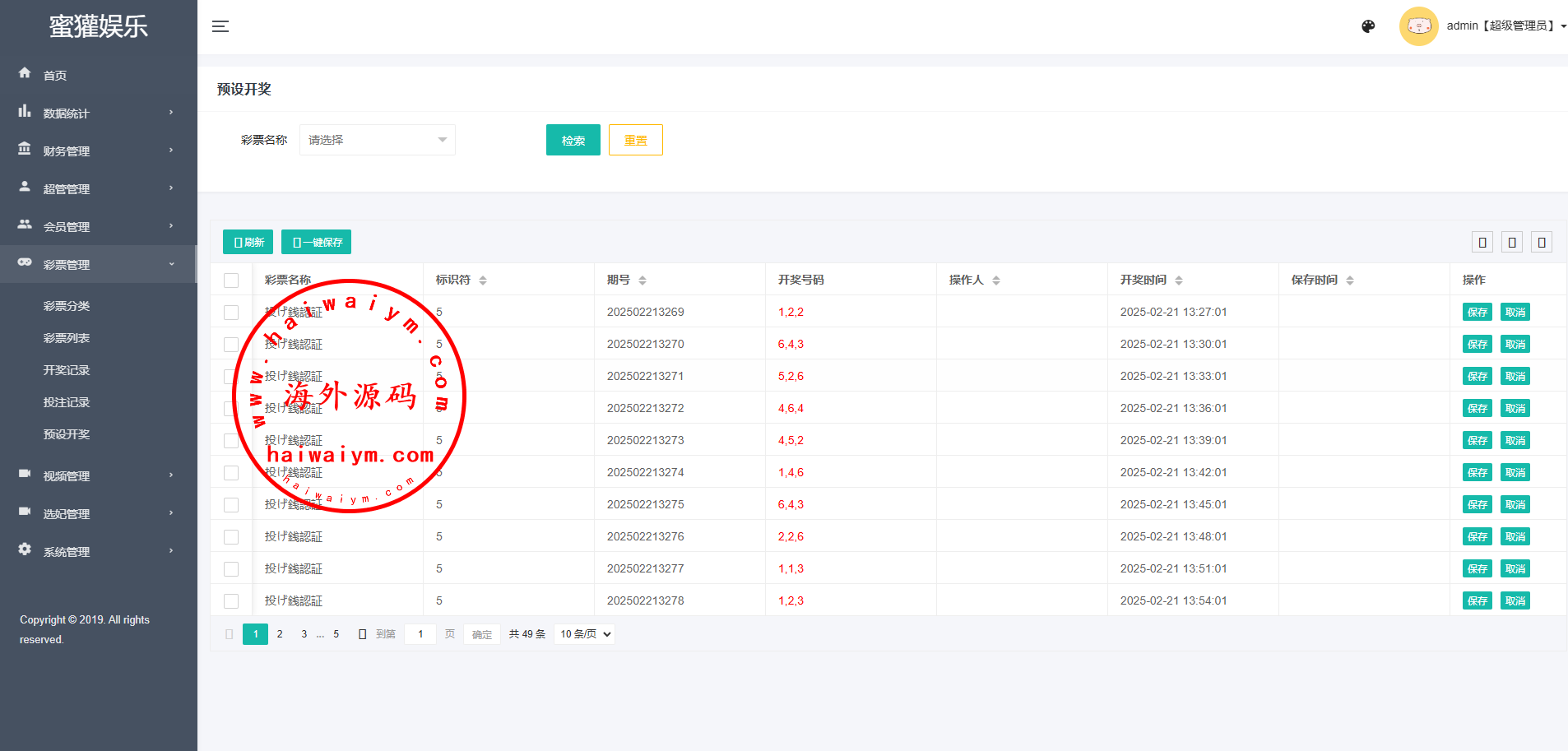
Task: Save the row for 期号 202502213269
Action: [1477, 312]
